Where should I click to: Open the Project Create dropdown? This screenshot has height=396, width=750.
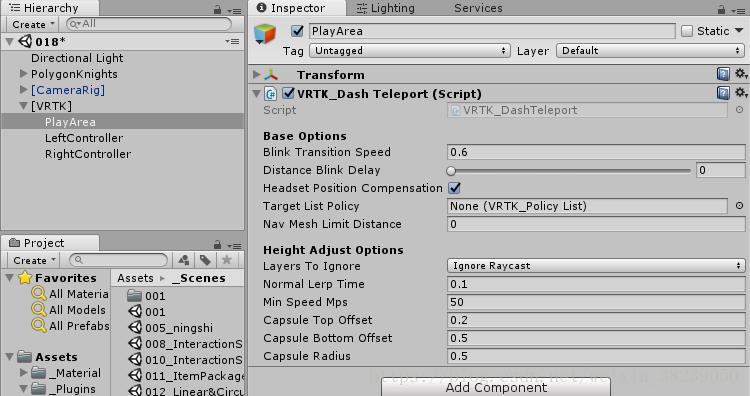pyautogui.click(x=33, y=260)
